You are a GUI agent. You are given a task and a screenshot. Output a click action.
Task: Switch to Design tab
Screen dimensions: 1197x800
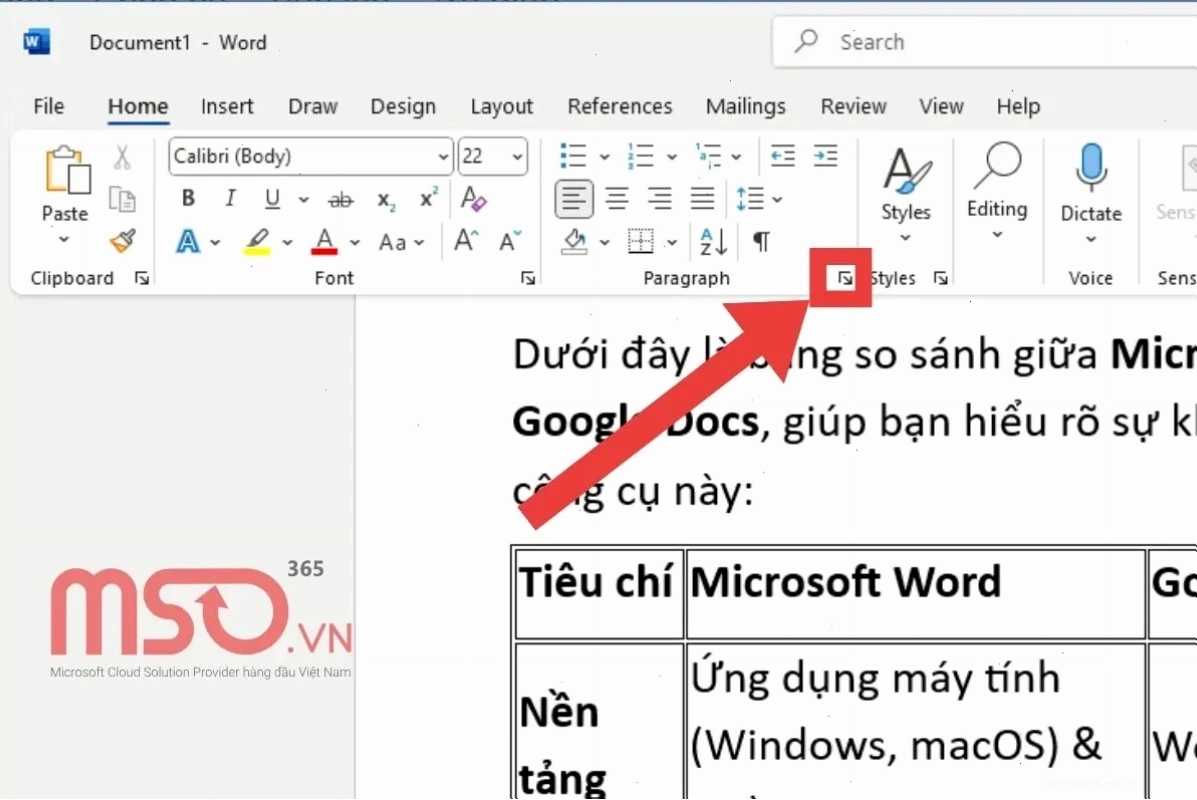[x=403, y=106]
